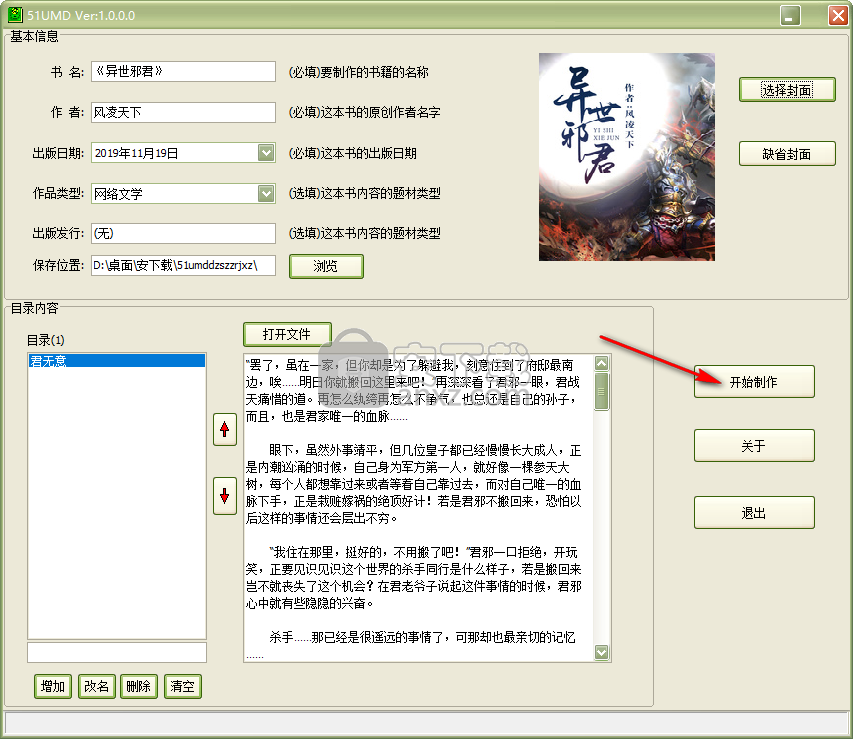
Task: Click the text preview scrollbar thumb
Action: click(x=602, y=391)
